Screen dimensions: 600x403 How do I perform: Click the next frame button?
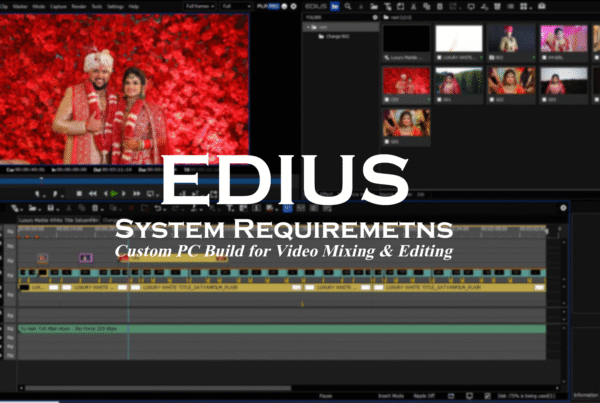coord(124,194)
